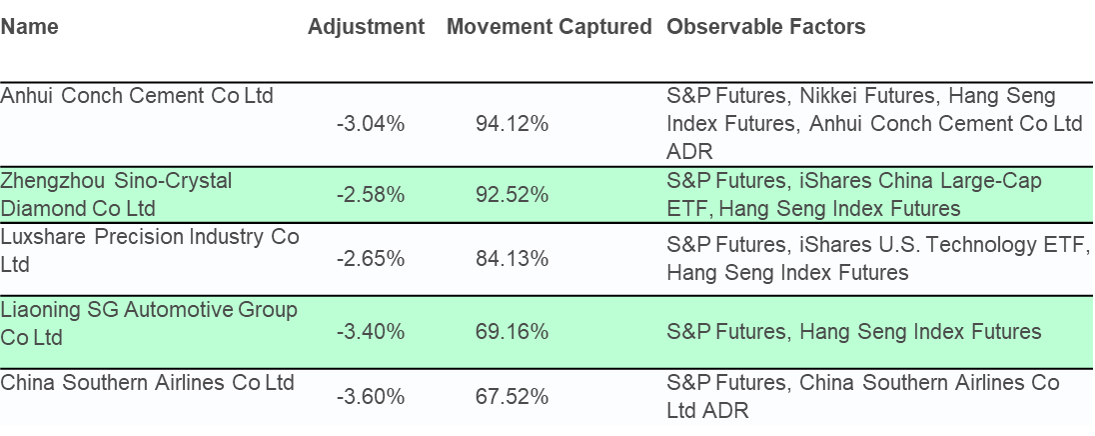Click the Liaoning SG Automotive Group name

[149, 323]
